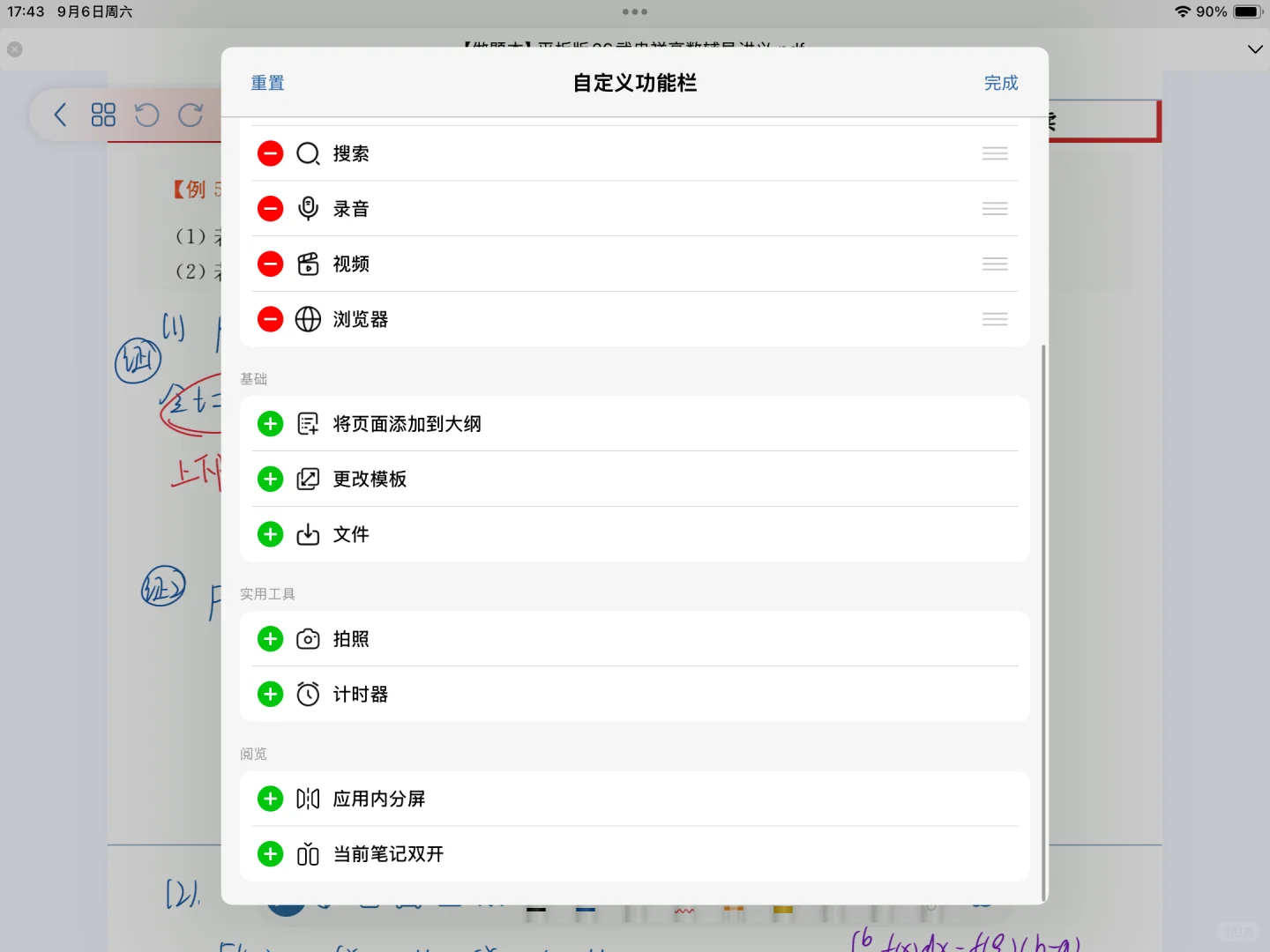Click the globe icon next to 浏览器
This screenshot has width=1270, height=952.
[308, 319]
